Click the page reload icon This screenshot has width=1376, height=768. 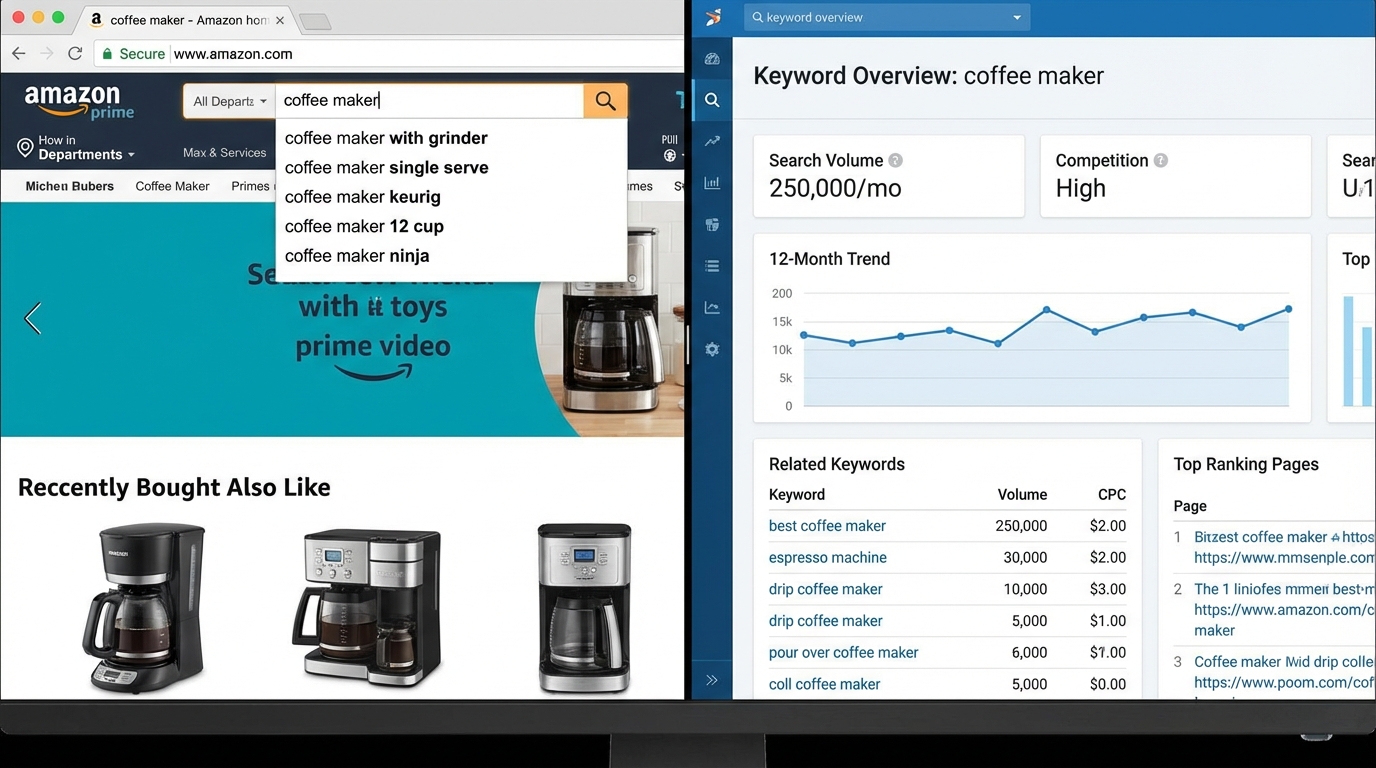click(x=73, y=53)
